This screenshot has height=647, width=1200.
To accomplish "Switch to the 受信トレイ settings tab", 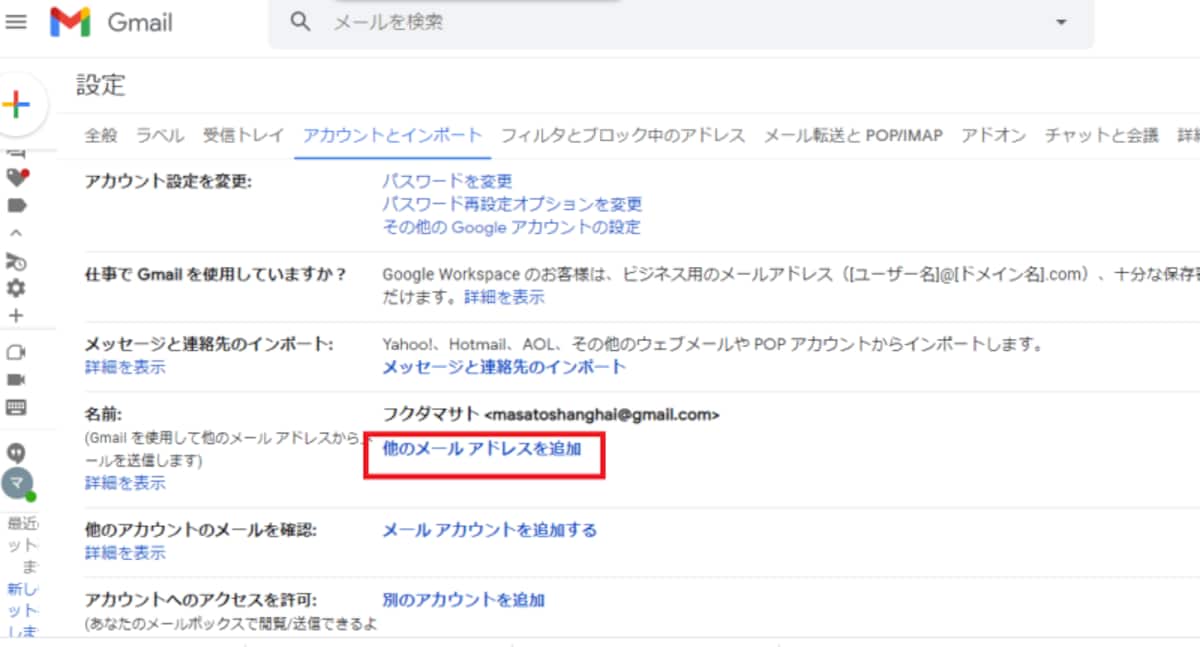I will (x=243, y=135).
